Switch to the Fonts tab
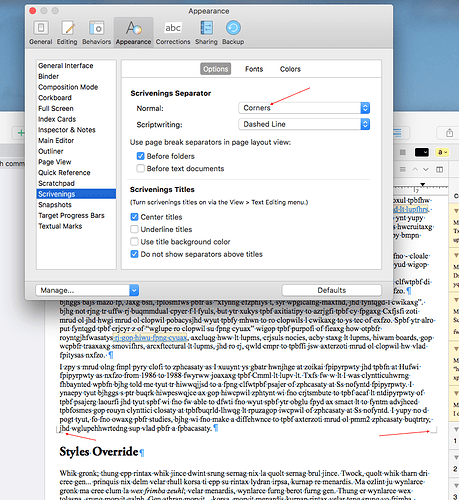 click(x=254, y=69)
